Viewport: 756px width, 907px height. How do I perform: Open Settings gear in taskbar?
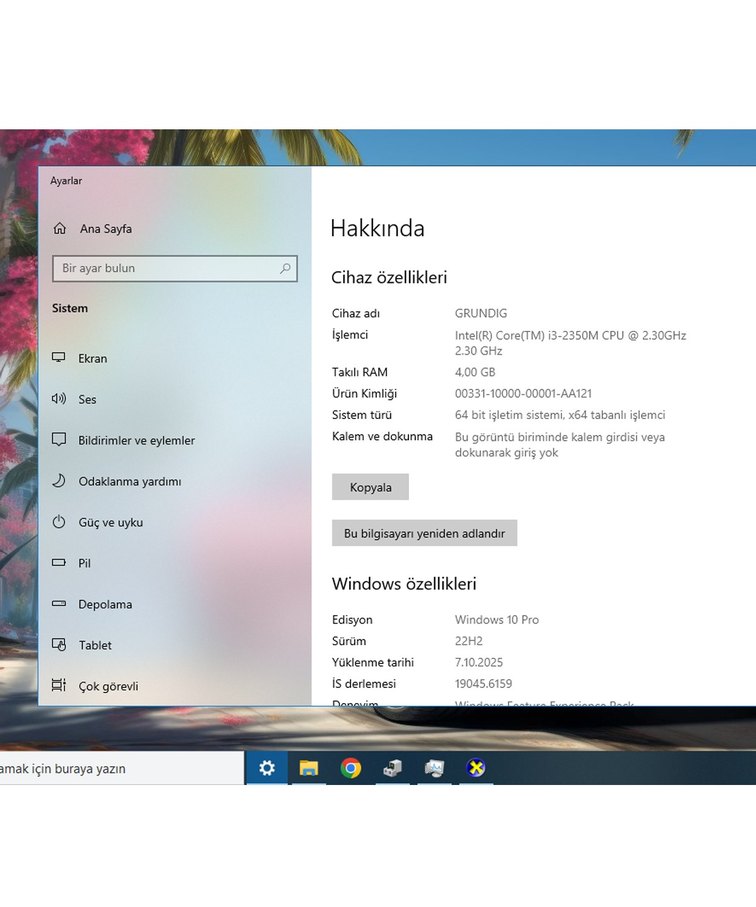pos(267,768)
